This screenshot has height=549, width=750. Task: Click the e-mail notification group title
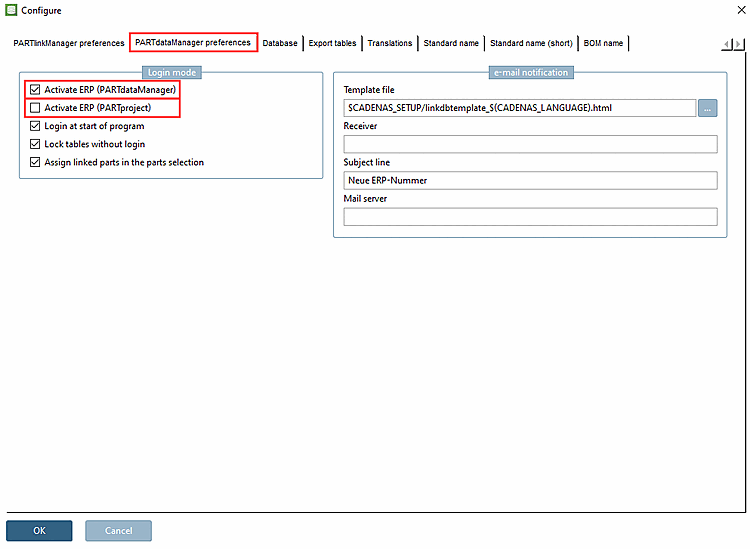531,73
